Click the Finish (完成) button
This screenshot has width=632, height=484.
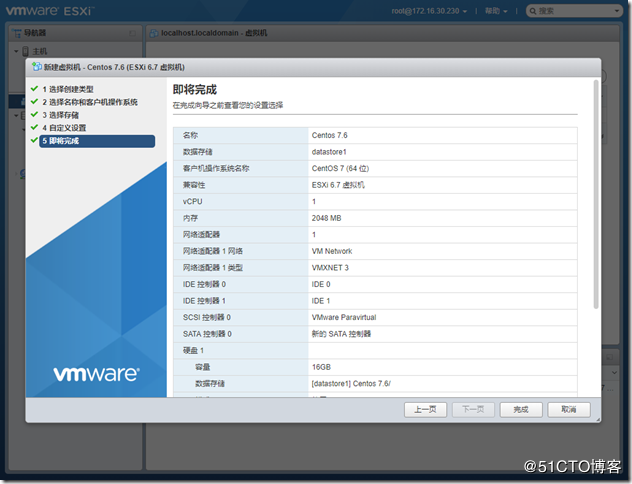(x=521, y=409)
